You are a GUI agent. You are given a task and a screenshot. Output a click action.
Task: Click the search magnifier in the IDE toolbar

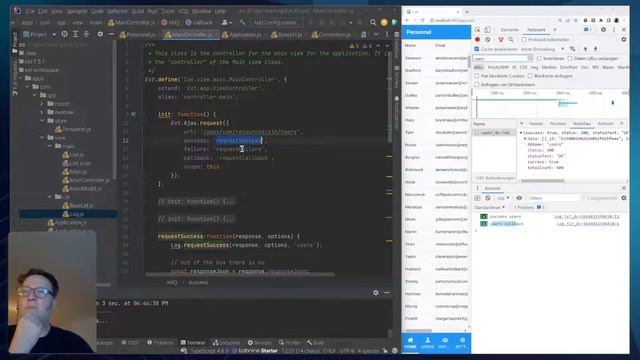pos(373,22)
